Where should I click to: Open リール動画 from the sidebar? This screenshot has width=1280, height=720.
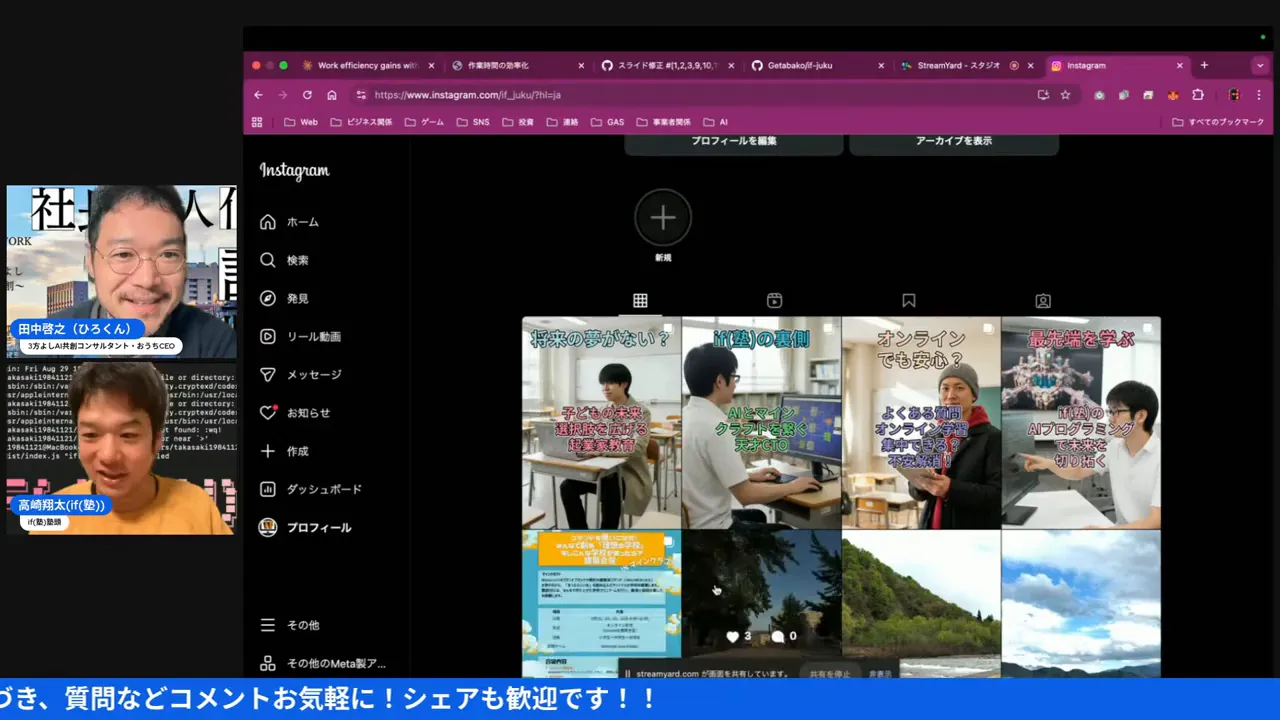[x=268, y=335]
